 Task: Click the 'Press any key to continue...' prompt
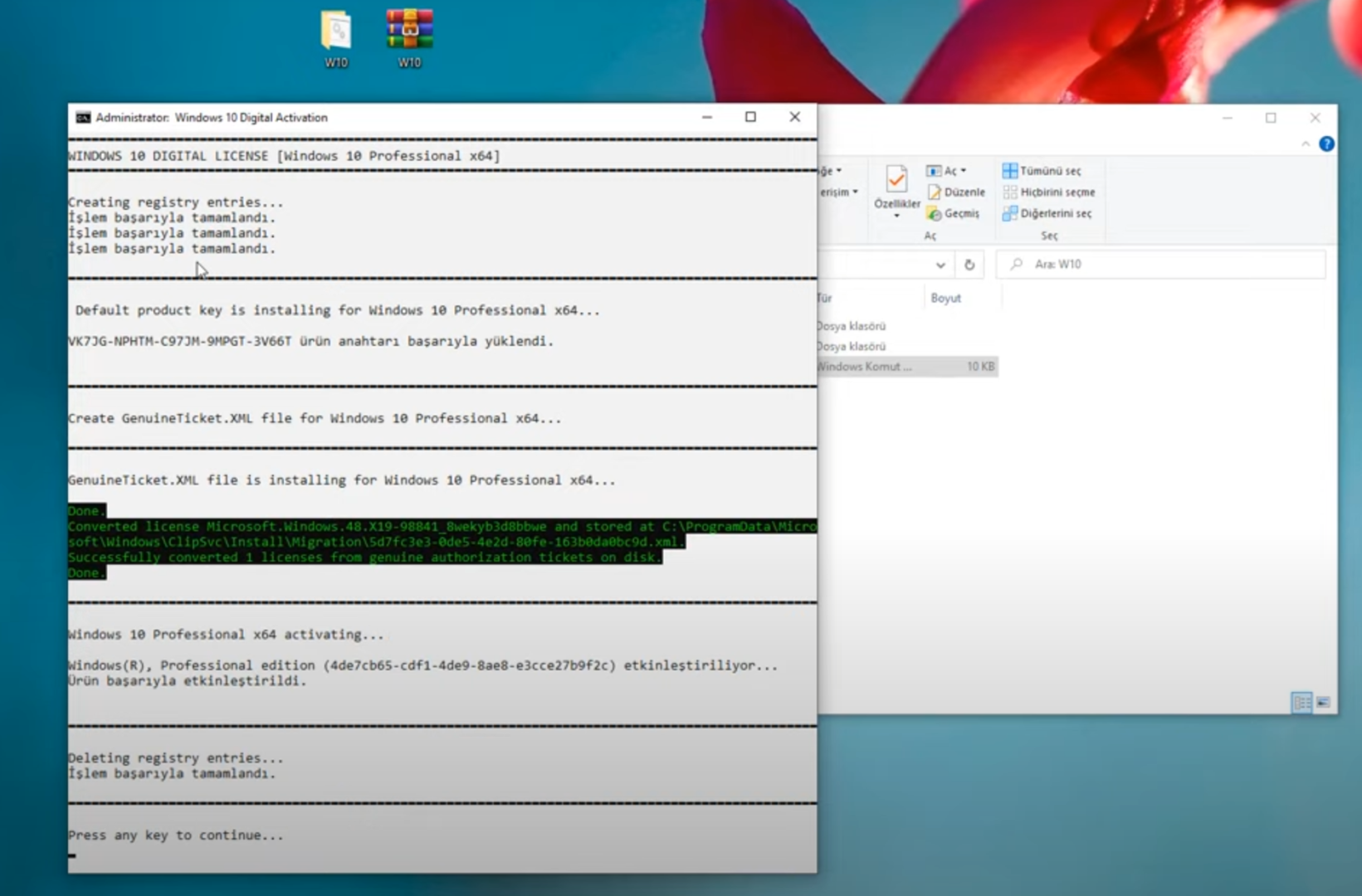176,835
